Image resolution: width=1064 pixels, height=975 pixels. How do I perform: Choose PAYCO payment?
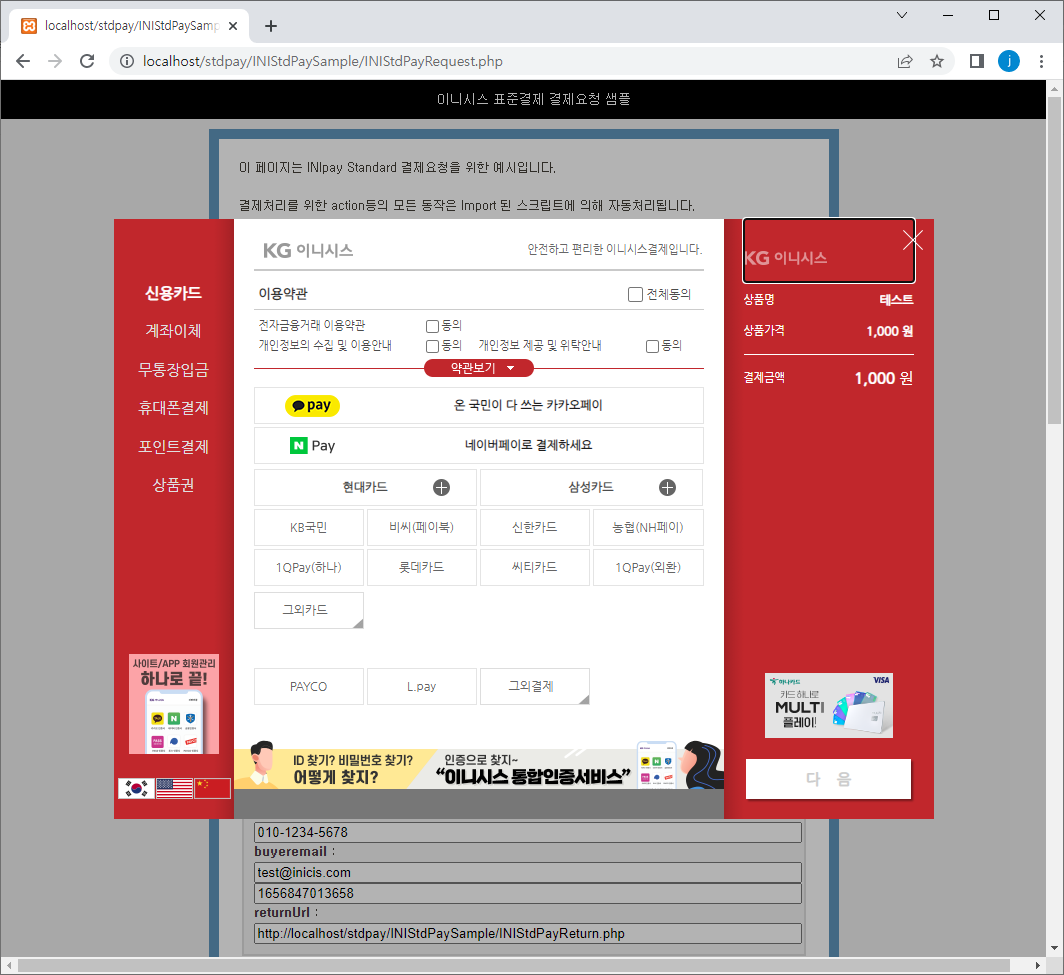[309, 686]
